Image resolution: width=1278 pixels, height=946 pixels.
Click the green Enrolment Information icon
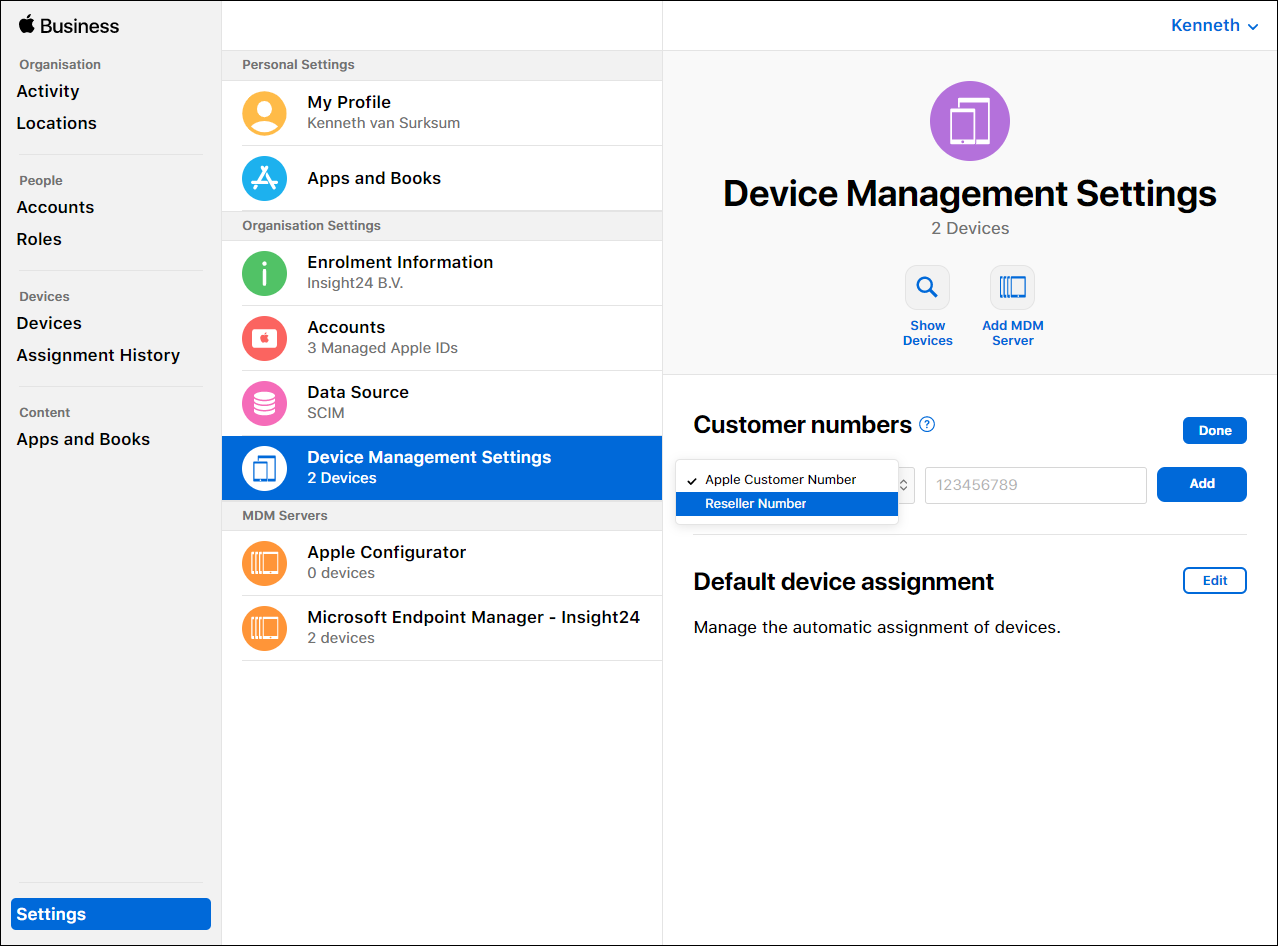(264, 273)
